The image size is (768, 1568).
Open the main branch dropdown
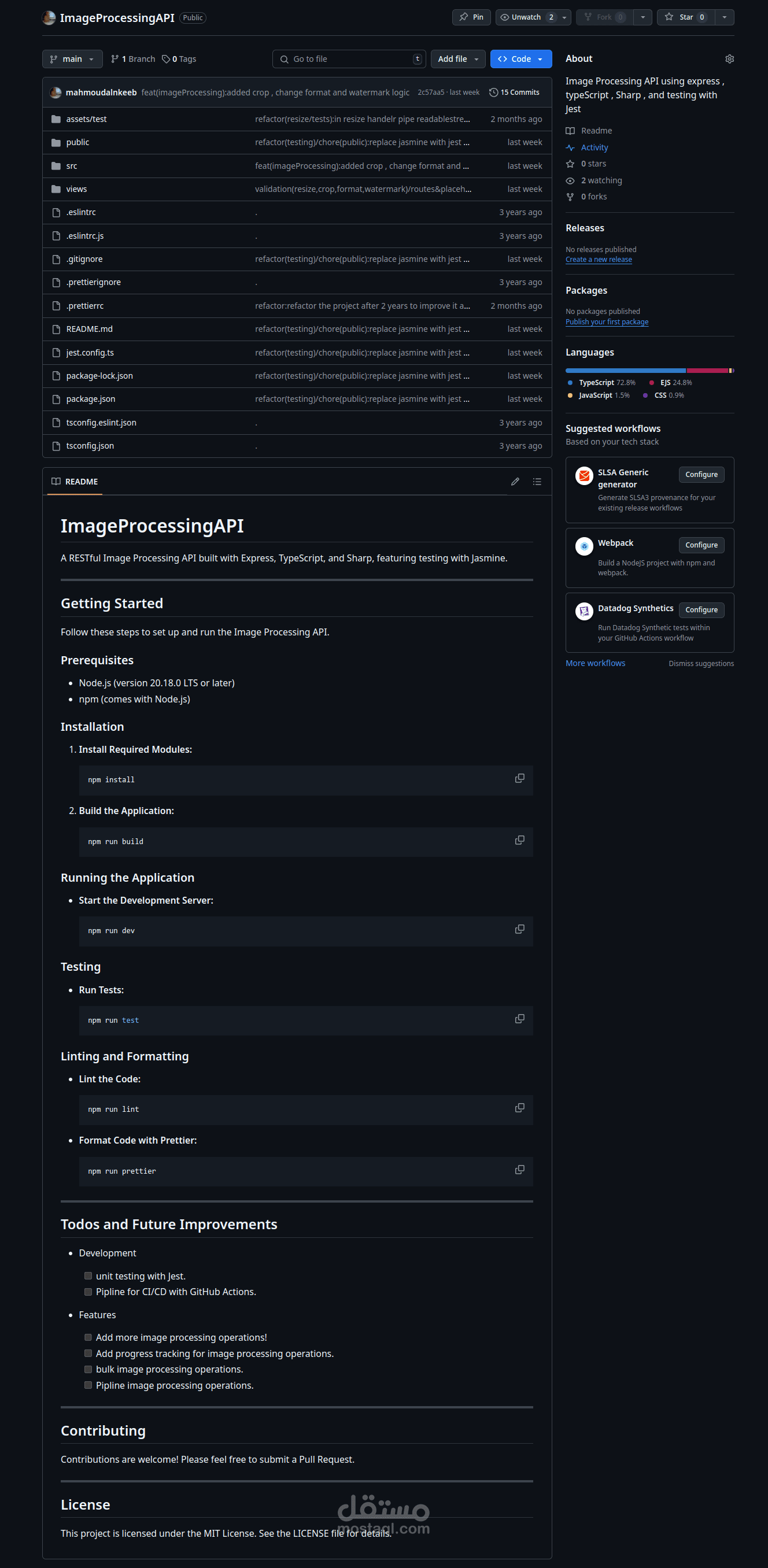click(72, 59)
